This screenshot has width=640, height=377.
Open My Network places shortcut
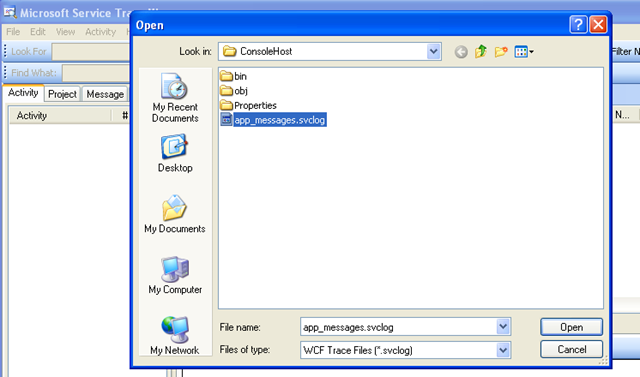(x=175, y=335)
